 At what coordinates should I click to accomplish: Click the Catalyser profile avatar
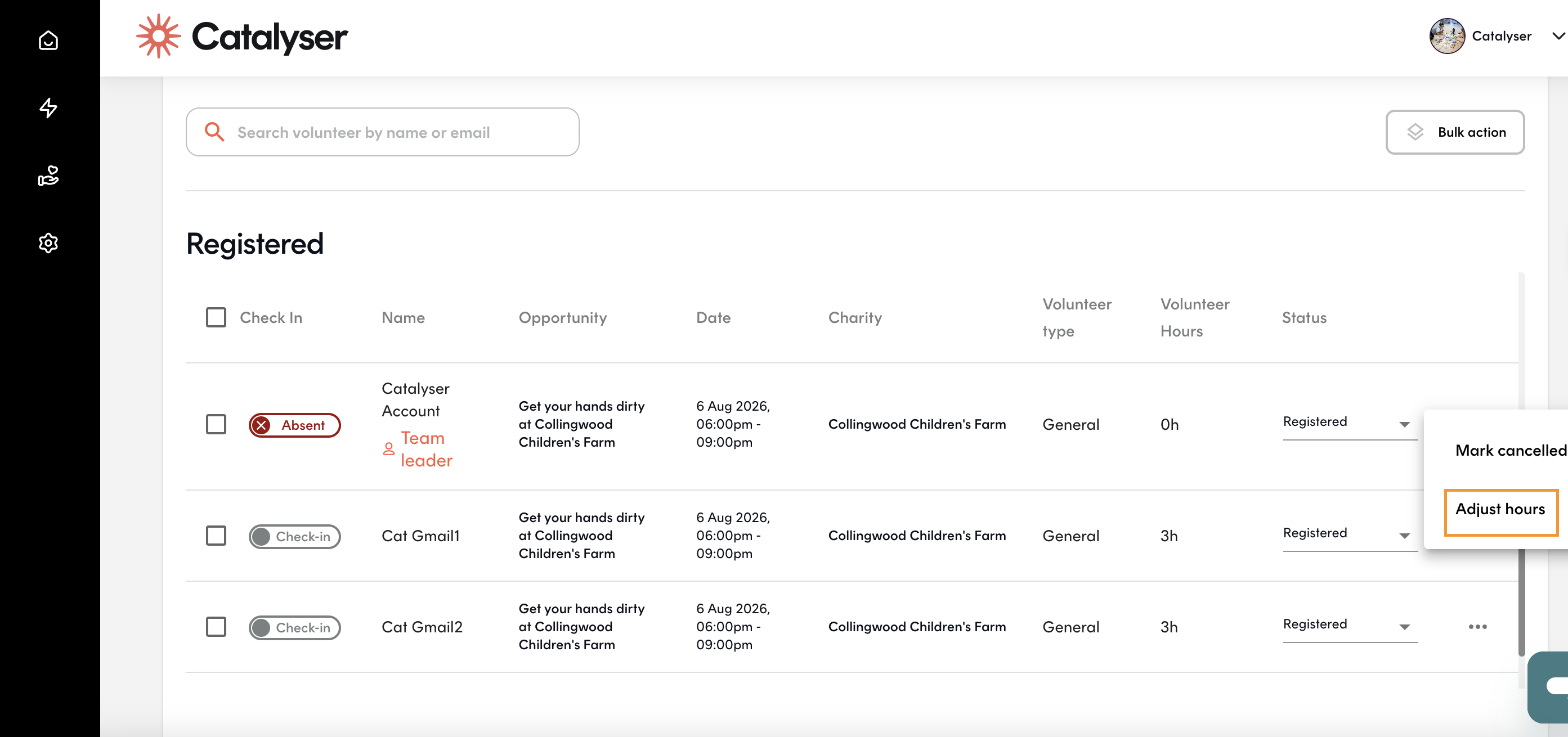[x=1447, y=36]
